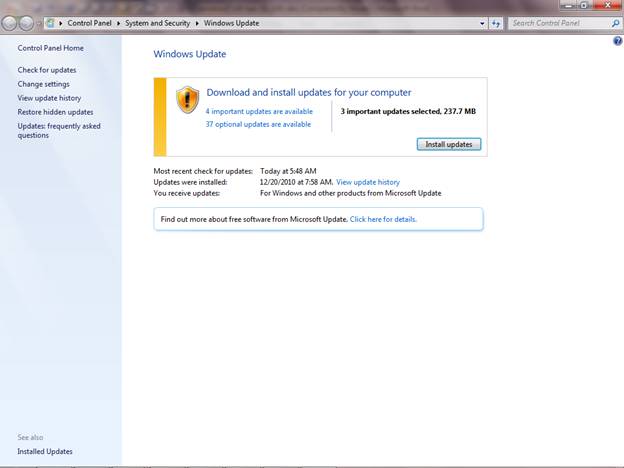Click the 'Most recent check for updates:' label
The height and width of the screenshot is (468, 624).
pyautogui.click(x=203, y=171)
